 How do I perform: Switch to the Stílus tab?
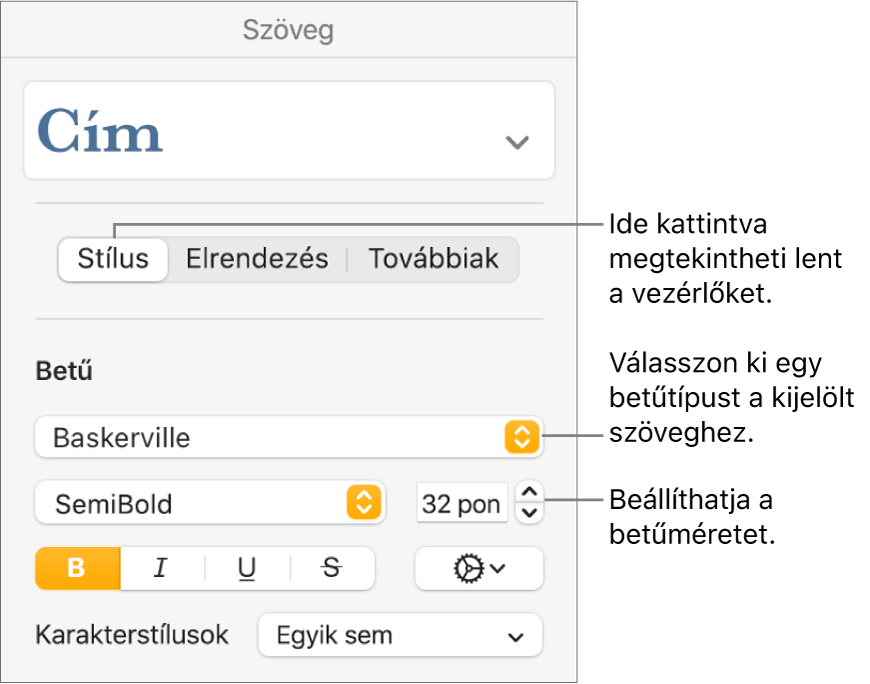click(x=113, y=259)
